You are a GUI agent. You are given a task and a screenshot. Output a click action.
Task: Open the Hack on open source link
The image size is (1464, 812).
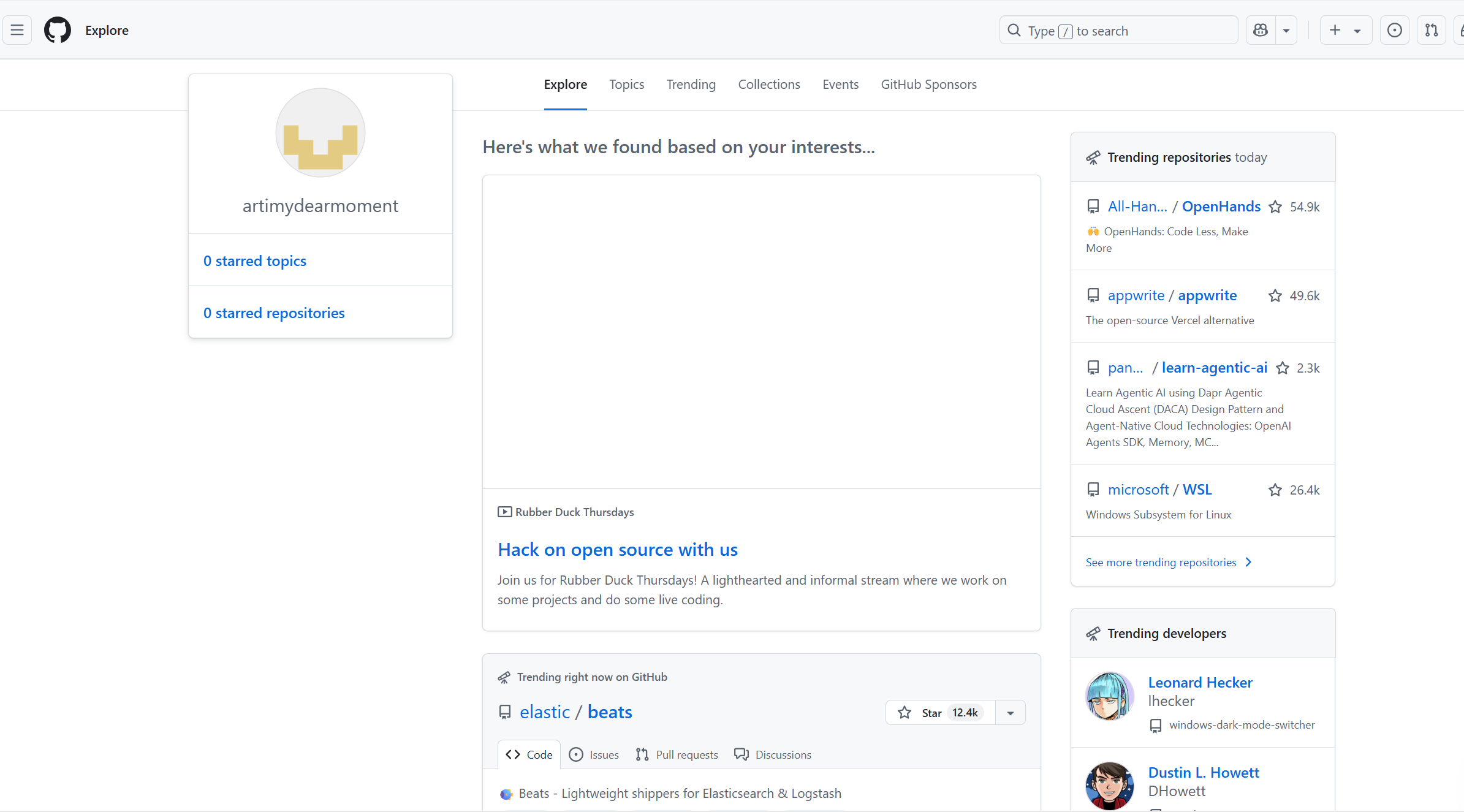(x=617, y=550)
